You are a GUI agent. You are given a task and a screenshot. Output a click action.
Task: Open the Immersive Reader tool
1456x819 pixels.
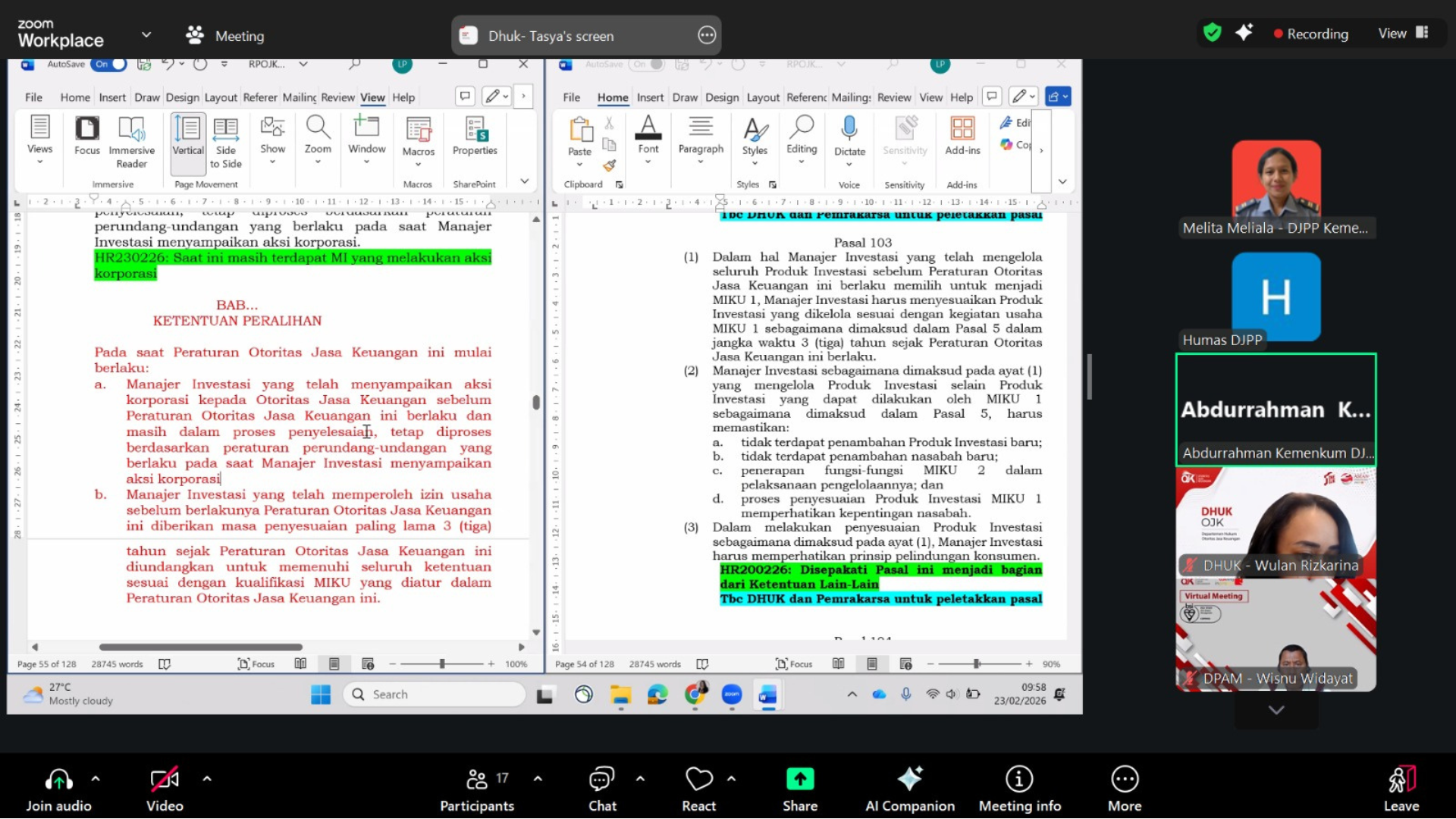[131, 140]
